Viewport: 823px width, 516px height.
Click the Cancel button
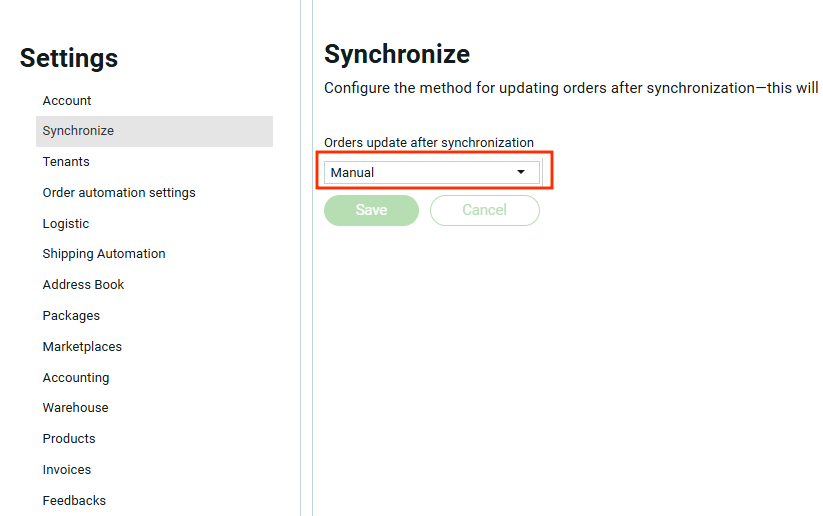coord(485,210)
